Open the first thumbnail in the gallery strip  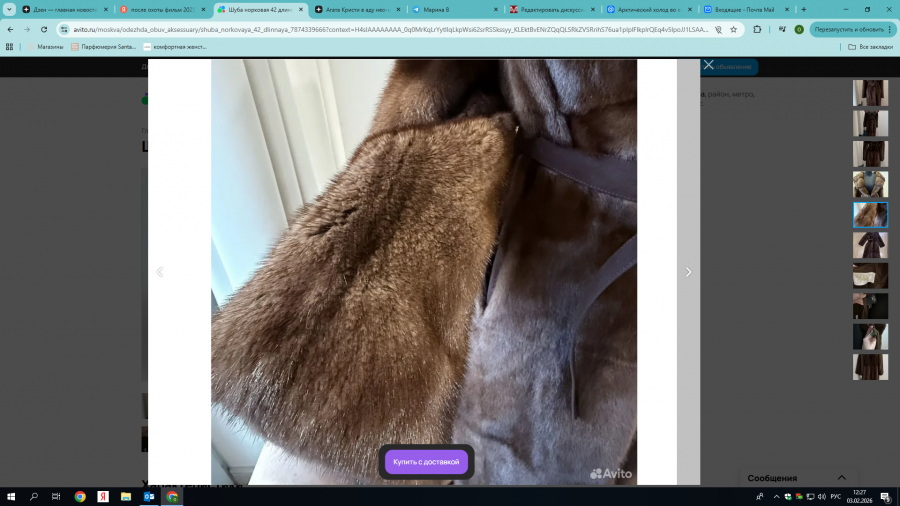pos(869,93)
